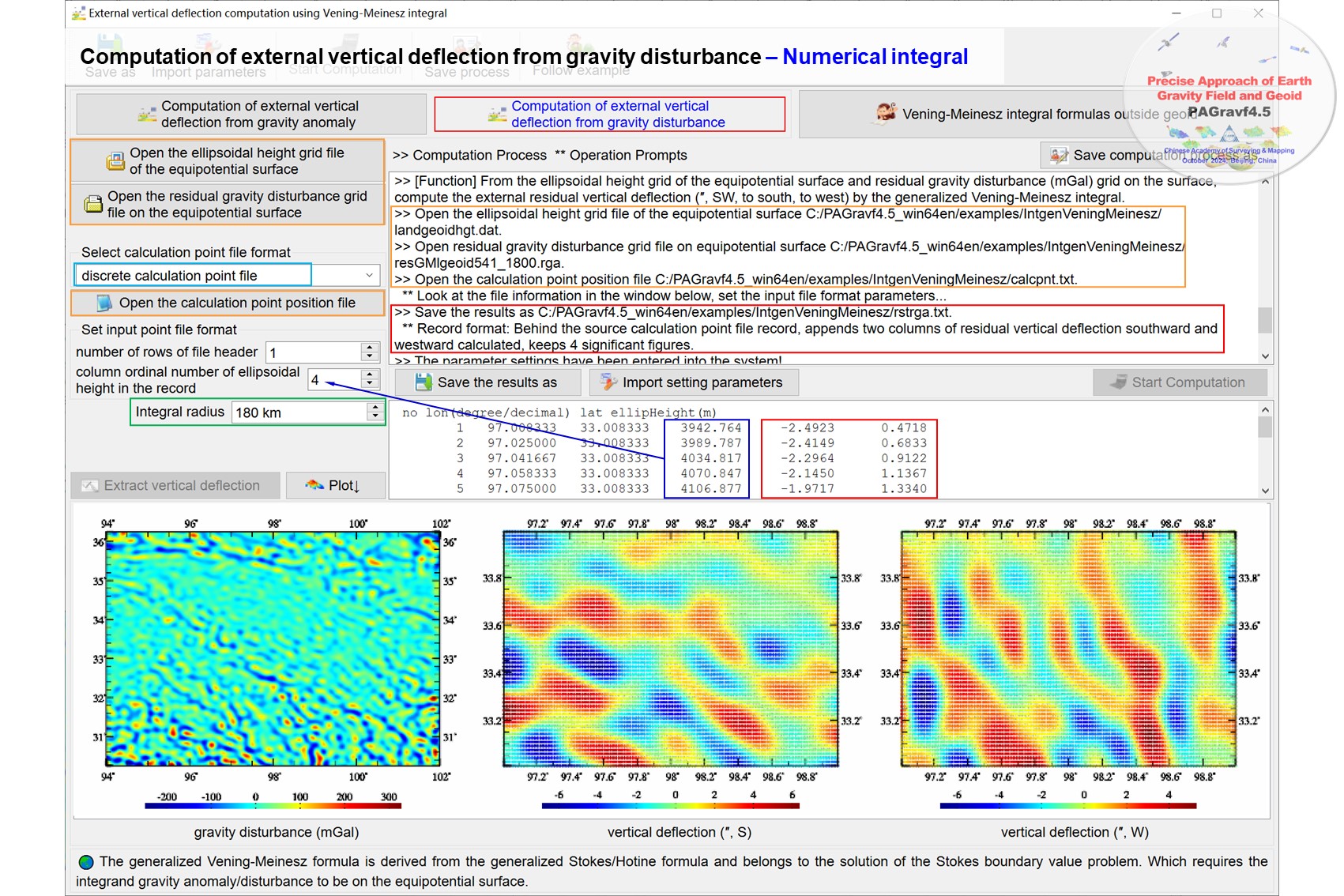This screenshot has width=1344, height=896.
Task: Click the Integral radius input field
Action: 299,412
